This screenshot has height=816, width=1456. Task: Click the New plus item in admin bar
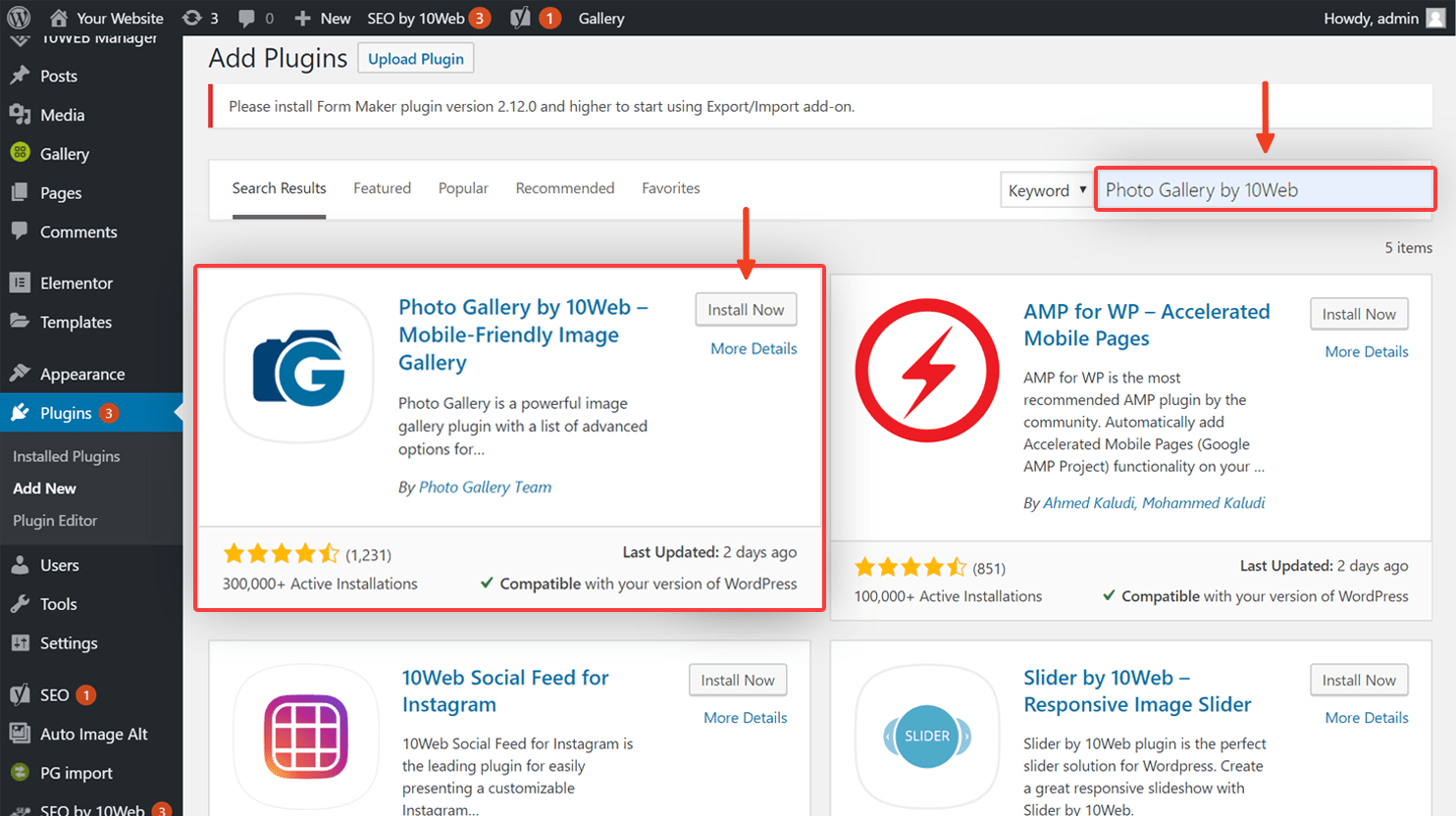click(x=322, y=18)
